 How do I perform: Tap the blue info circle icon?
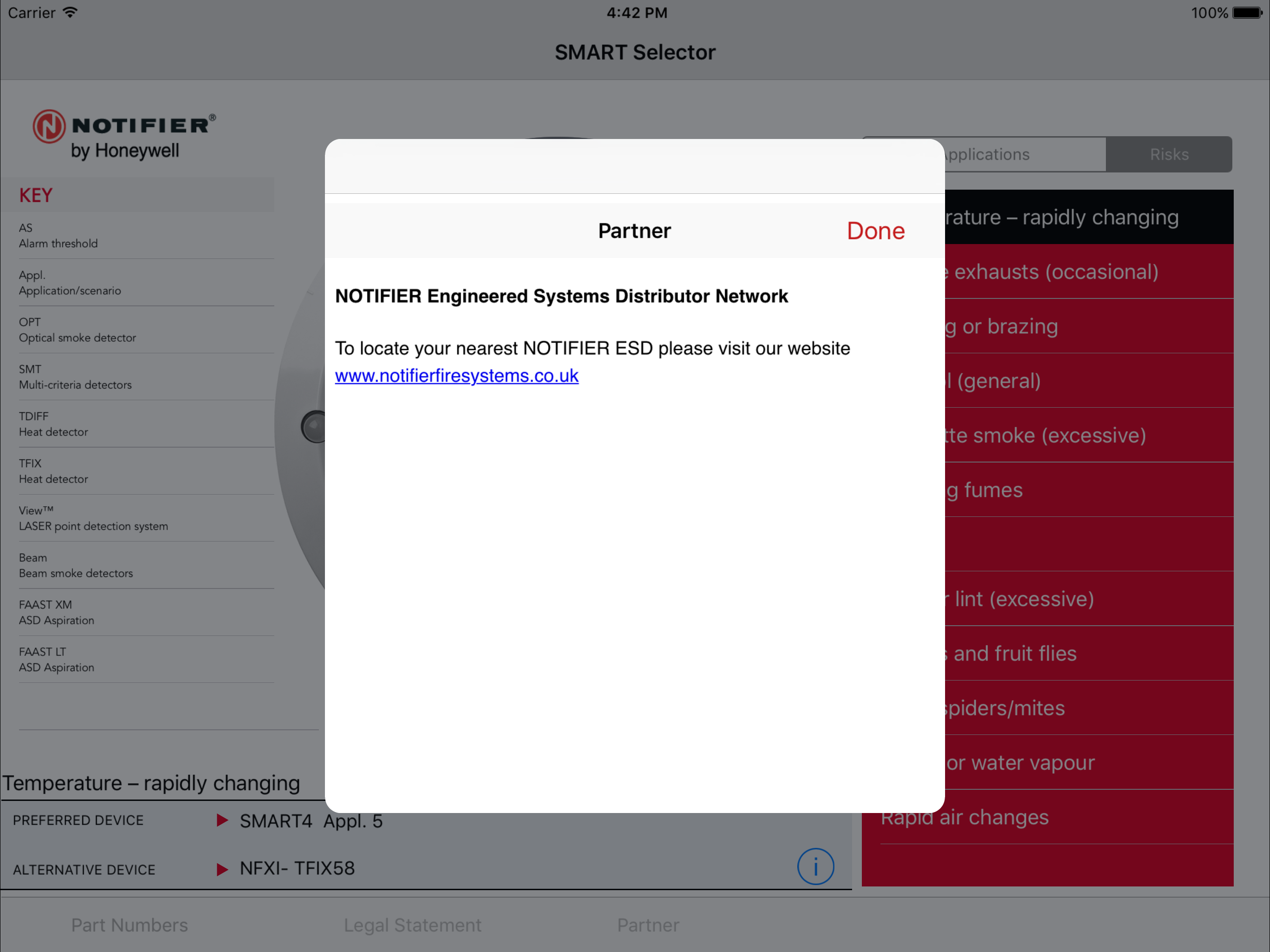(815, 866)
